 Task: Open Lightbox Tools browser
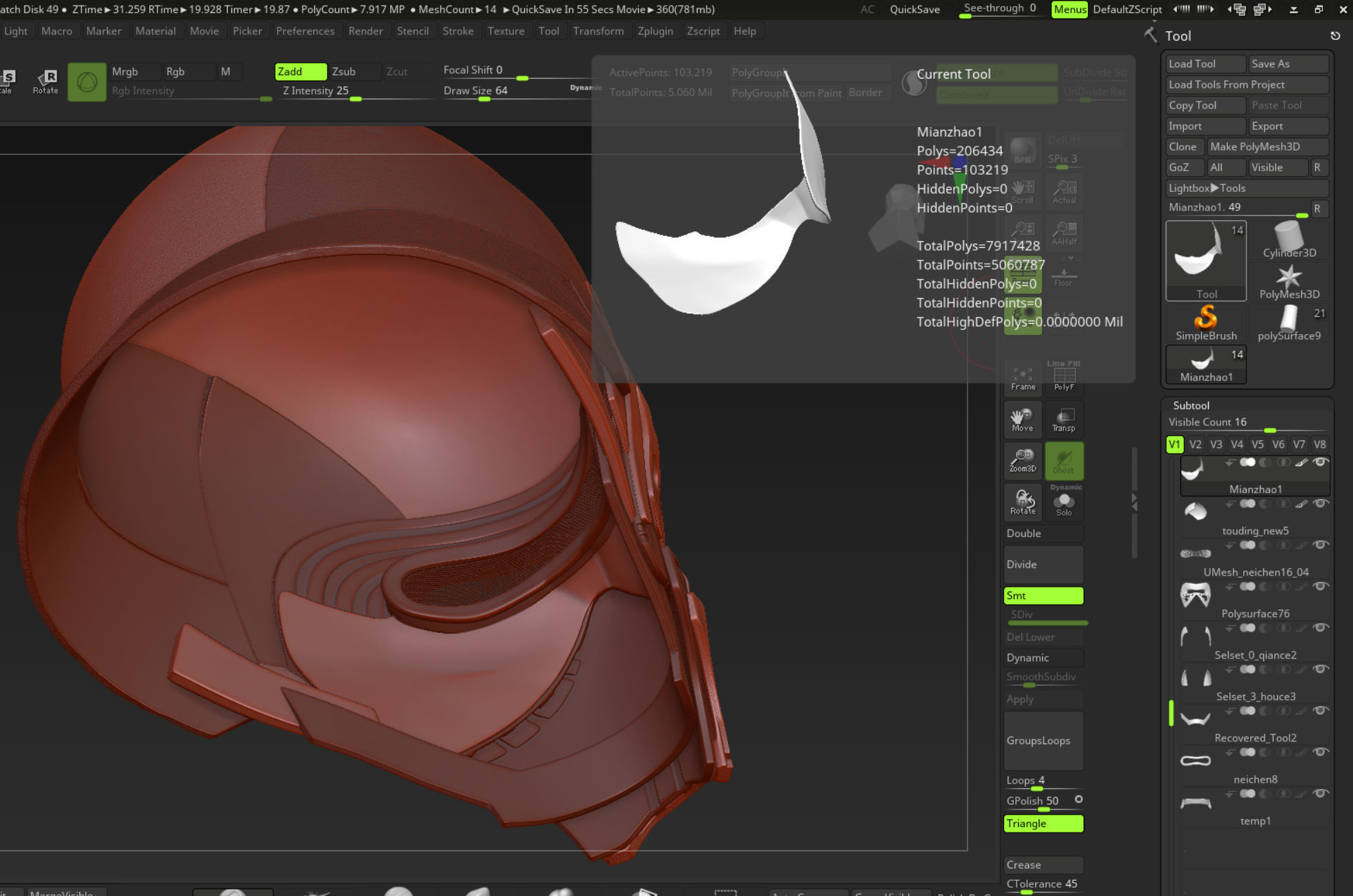coord(1247,188)
